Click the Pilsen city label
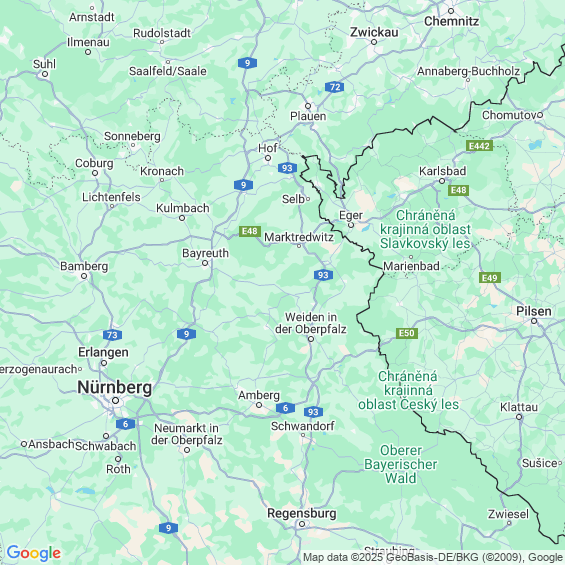 (x=534, y=311)
